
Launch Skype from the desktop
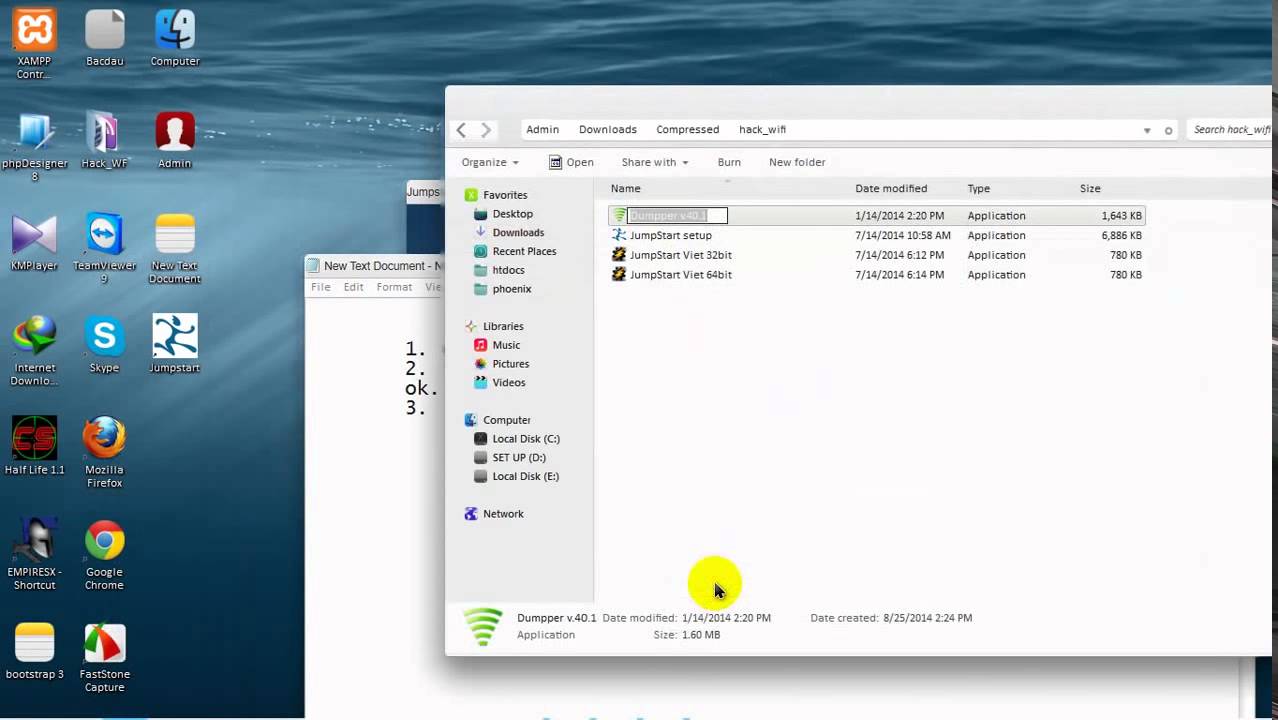(105, 345)
